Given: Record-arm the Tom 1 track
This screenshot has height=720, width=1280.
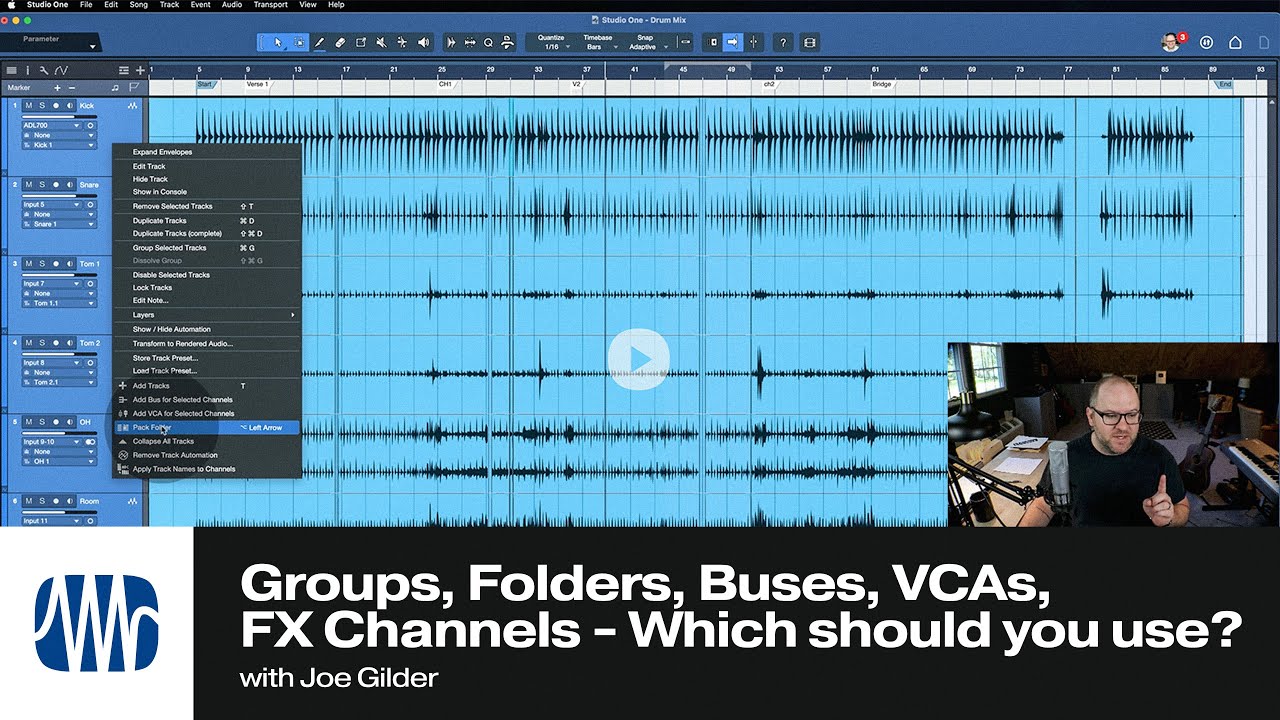Looking at the screenshot, I should click(56, 264).
